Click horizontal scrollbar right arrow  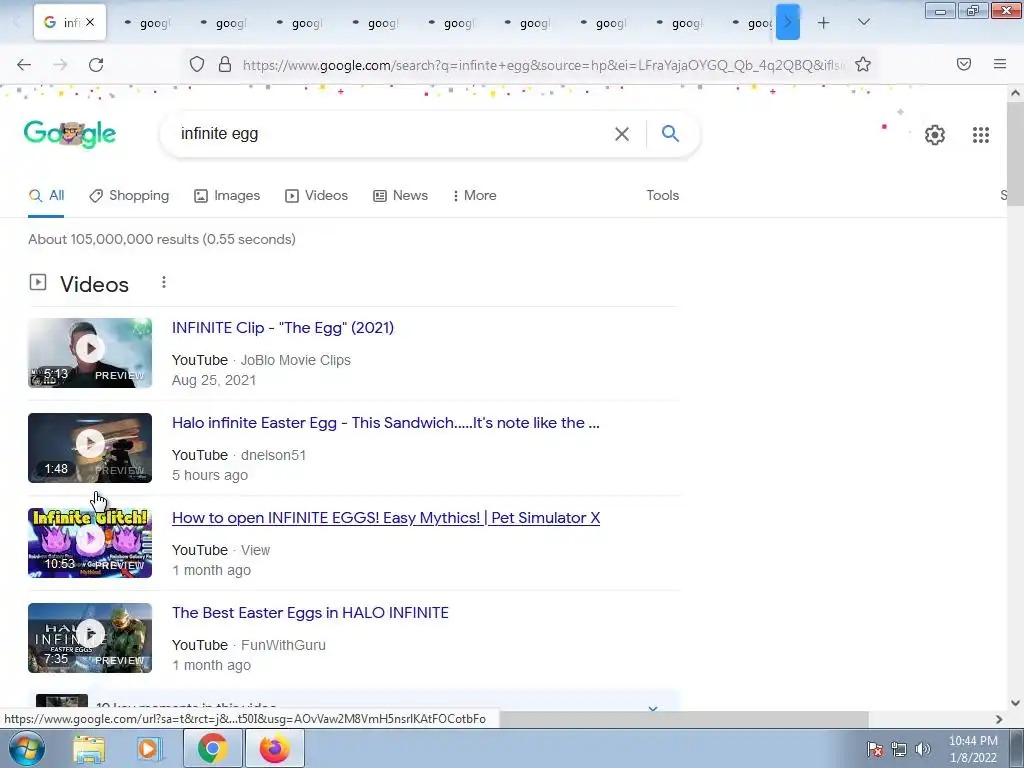(999, 719)
